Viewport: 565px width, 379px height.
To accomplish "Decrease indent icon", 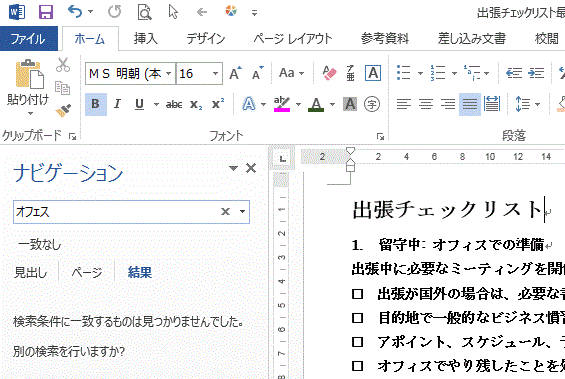I will (x=514, y=73).
